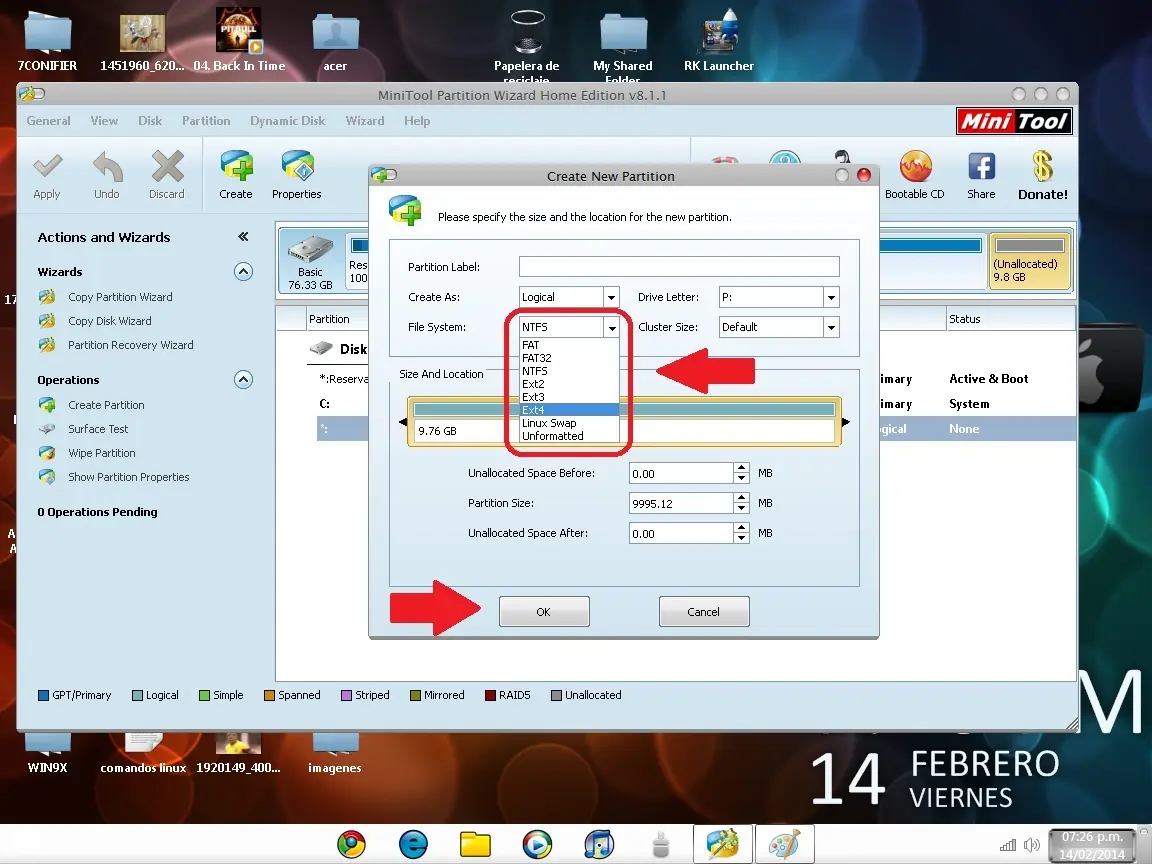Viewport: 1152px width, 864px height.
Task: Open the Dynamic Disk menu
Action: [x=287, y=120]
